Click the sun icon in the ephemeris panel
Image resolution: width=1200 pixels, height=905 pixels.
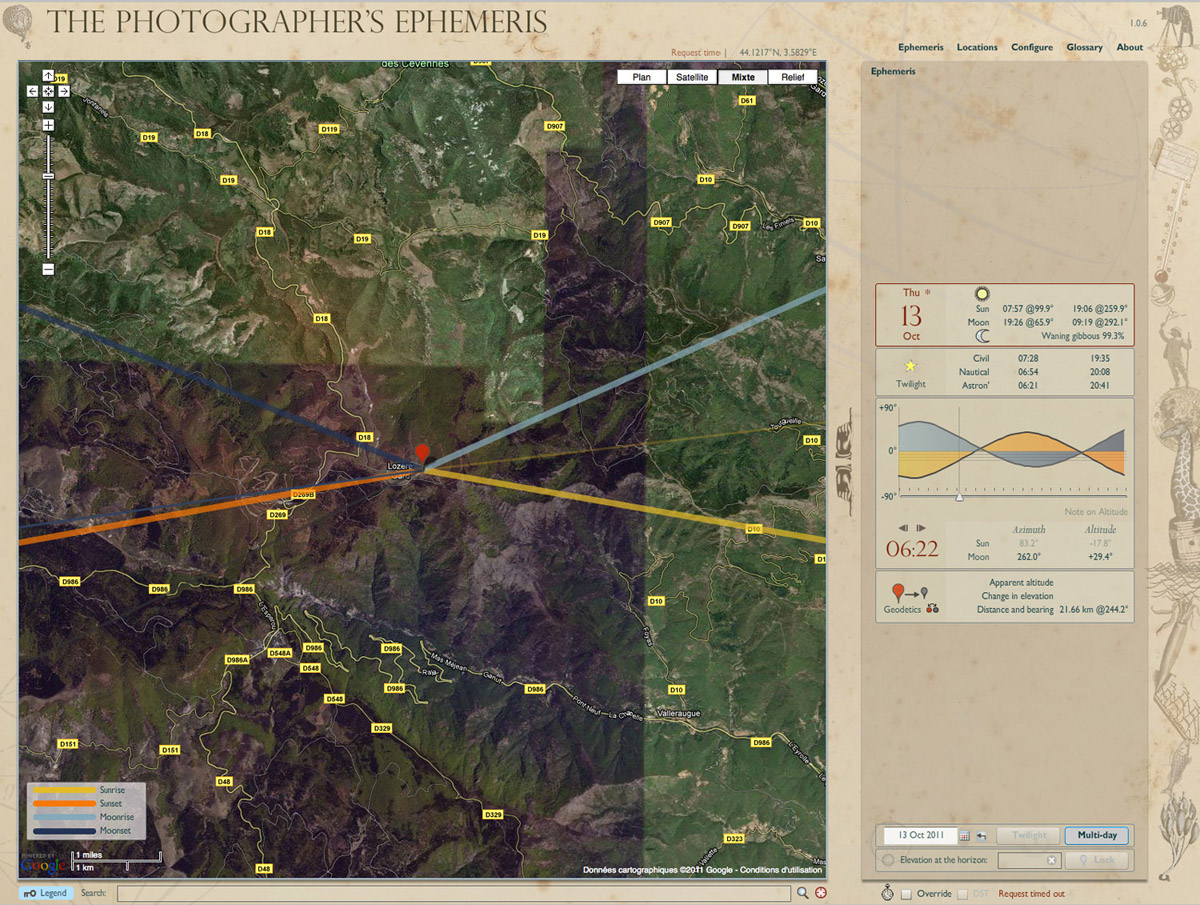pyautogui.click(x=982, y=295)
